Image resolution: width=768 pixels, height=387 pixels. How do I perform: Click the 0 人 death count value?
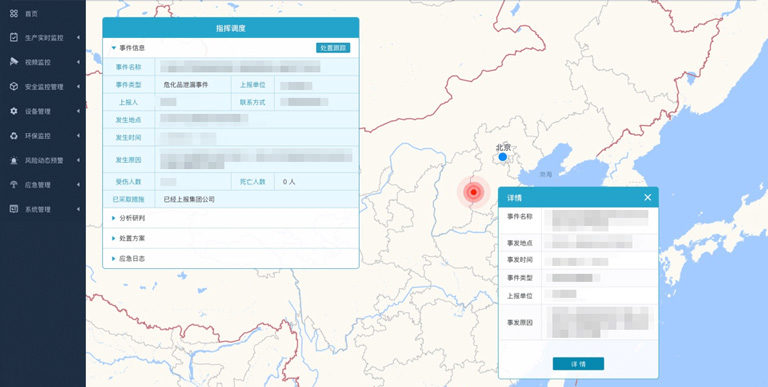[289, 182]
